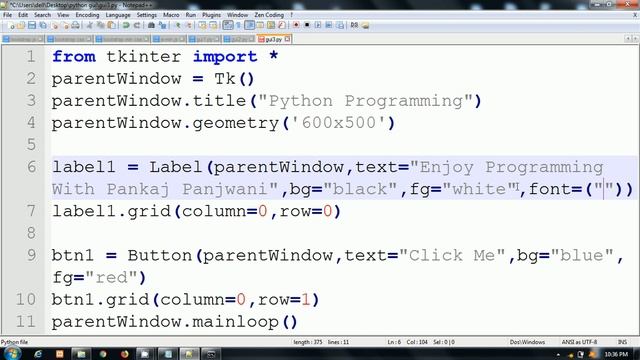
Task: Click the 'Ln : 6 Col : 104' status entry
Action: [407, 342]
